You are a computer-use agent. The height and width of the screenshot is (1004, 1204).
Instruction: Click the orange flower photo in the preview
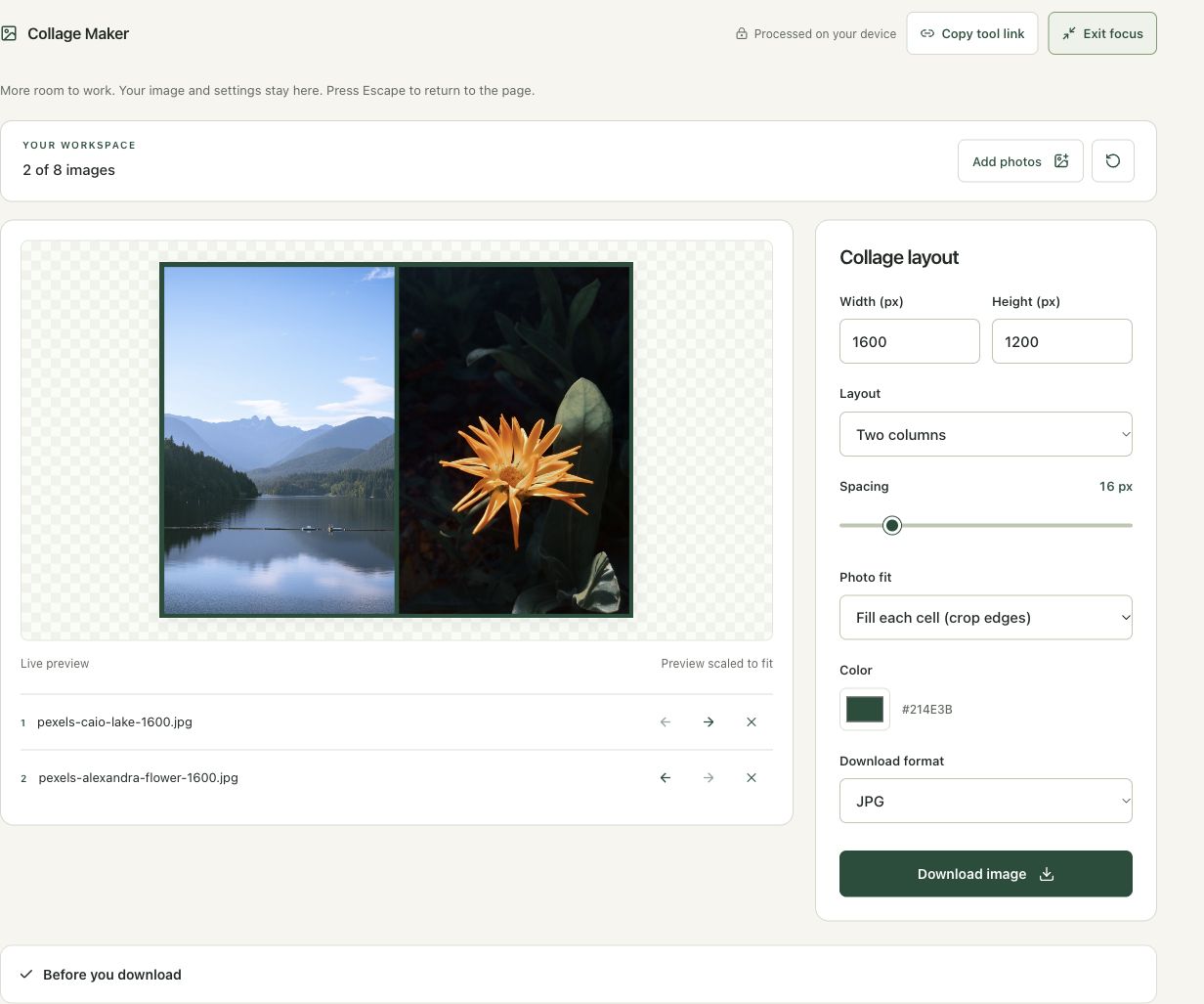tap(514, 440)
